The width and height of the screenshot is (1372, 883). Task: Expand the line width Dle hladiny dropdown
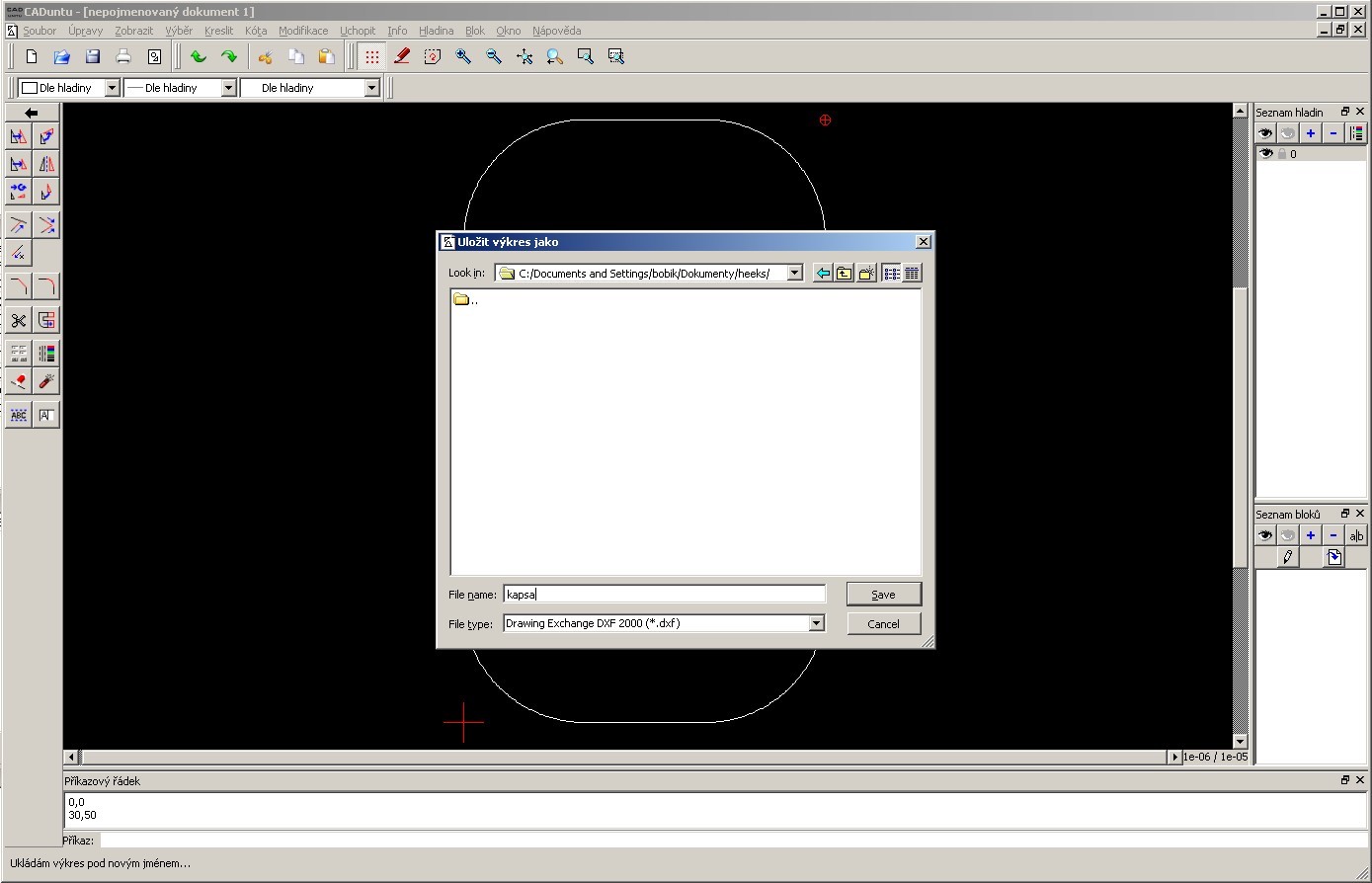(x=228, y=88)
